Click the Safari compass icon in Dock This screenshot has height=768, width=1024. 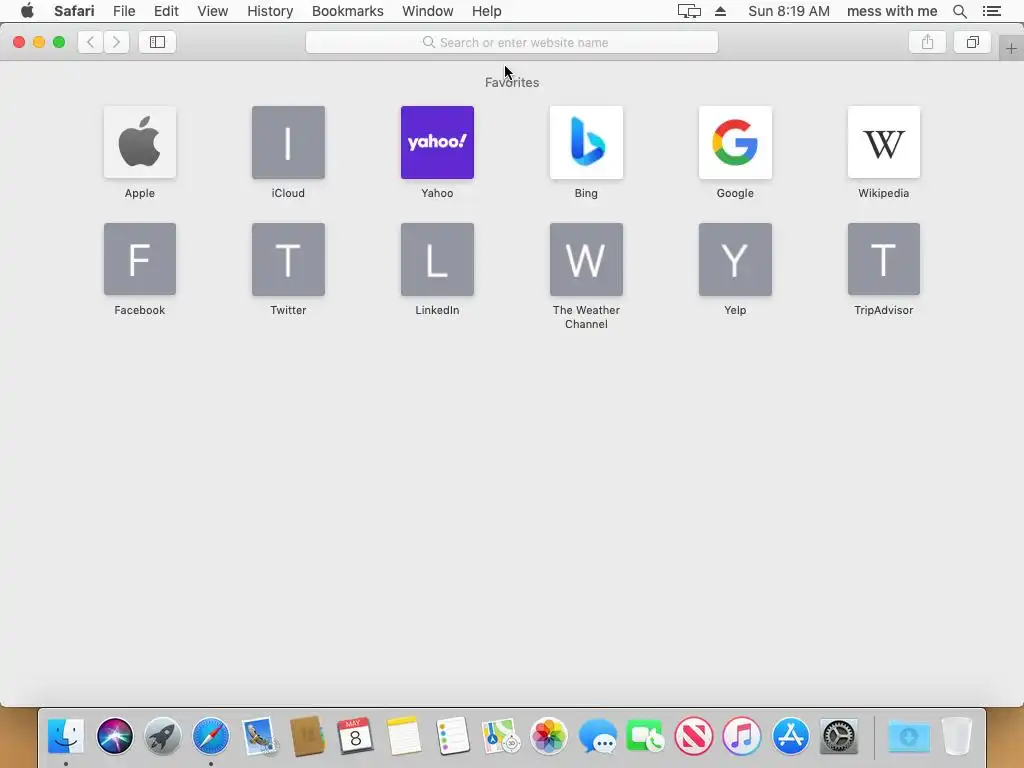211,736
